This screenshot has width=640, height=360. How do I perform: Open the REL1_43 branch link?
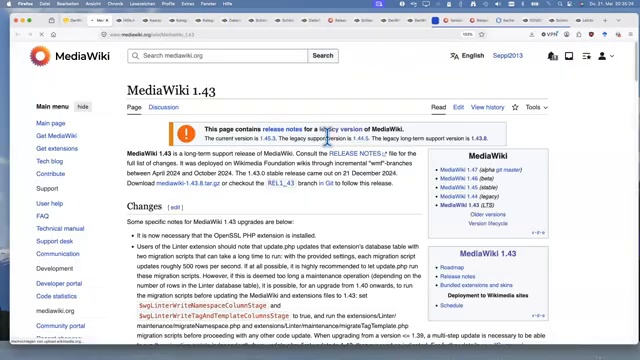[281, 183]
